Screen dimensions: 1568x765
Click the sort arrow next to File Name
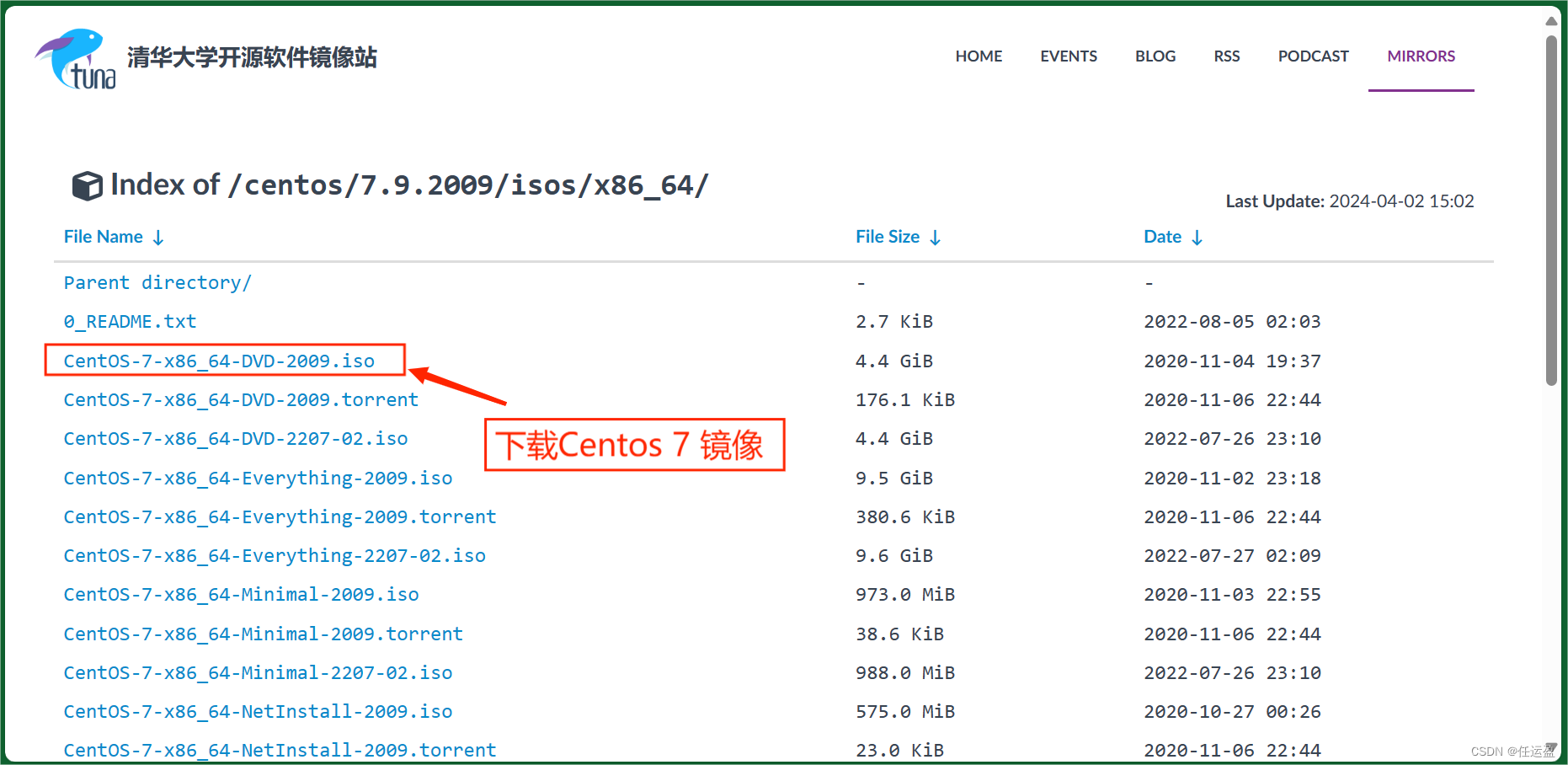point(159,238)
